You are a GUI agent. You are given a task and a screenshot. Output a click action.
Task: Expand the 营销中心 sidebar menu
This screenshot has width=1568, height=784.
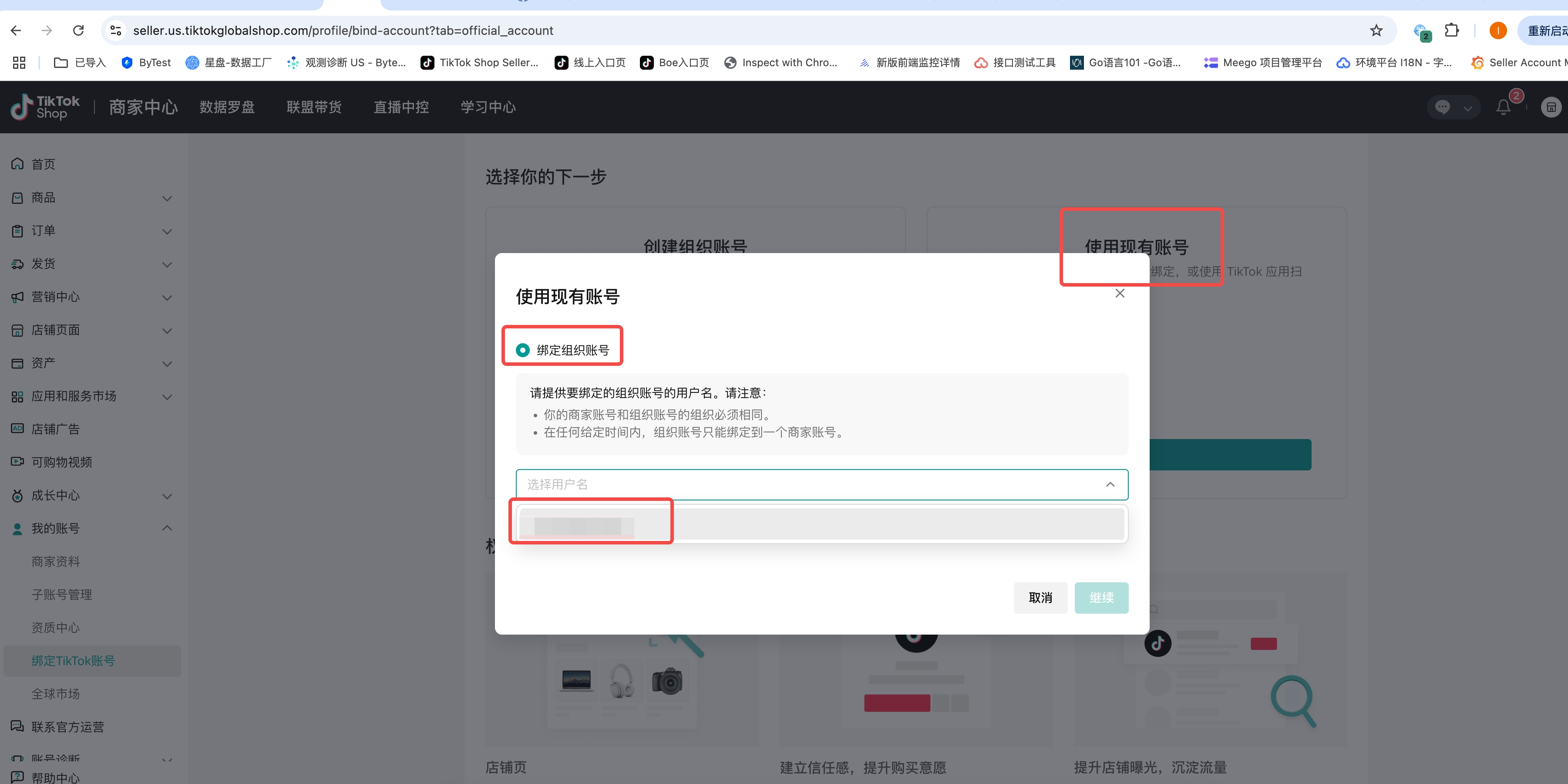click(x=91, y=297)
